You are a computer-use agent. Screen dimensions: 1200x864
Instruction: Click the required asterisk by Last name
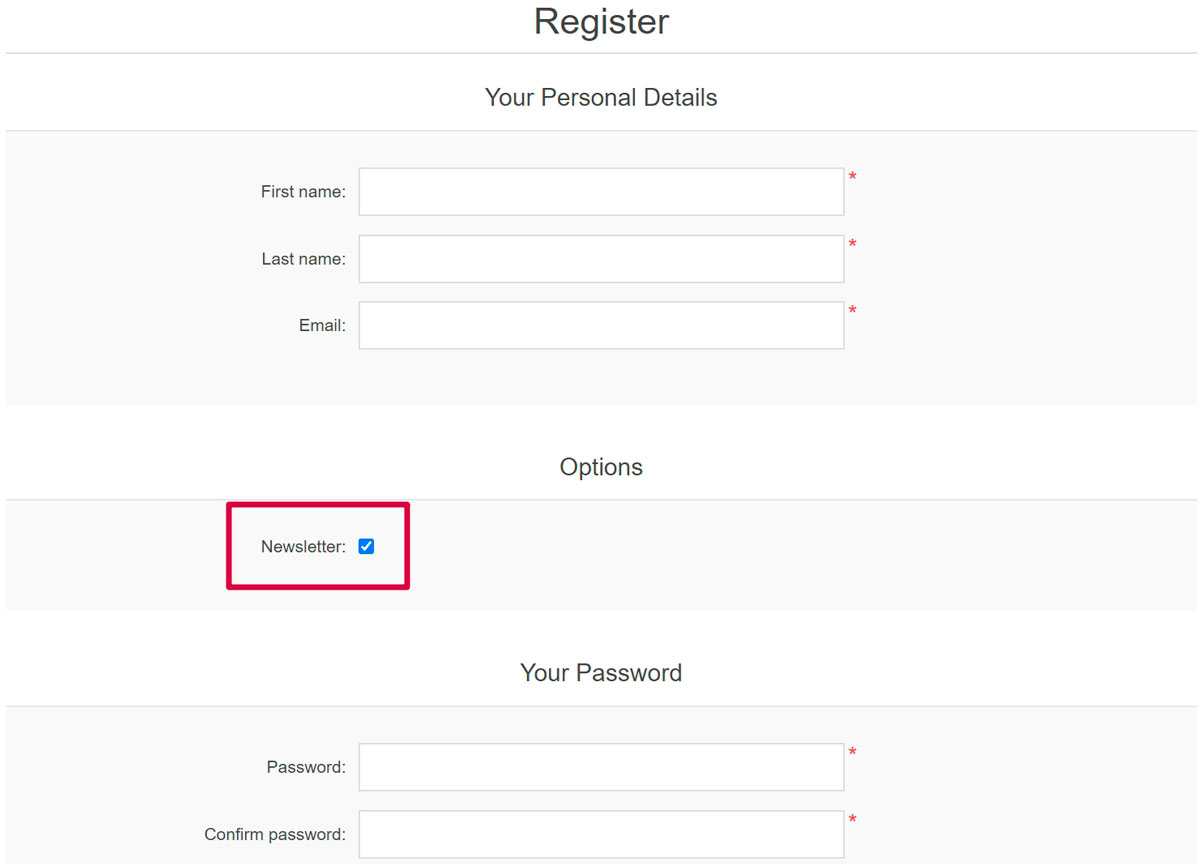[x=853, y=245]
